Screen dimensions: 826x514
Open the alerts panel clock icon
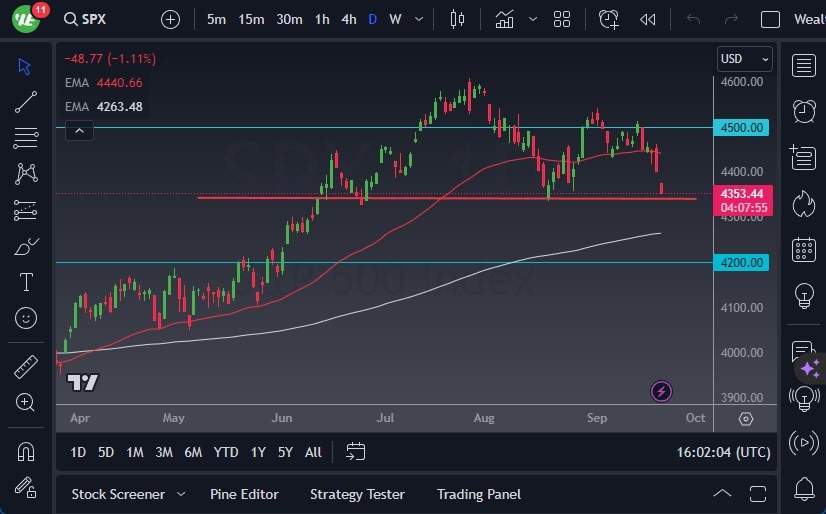tap(803, 110)
